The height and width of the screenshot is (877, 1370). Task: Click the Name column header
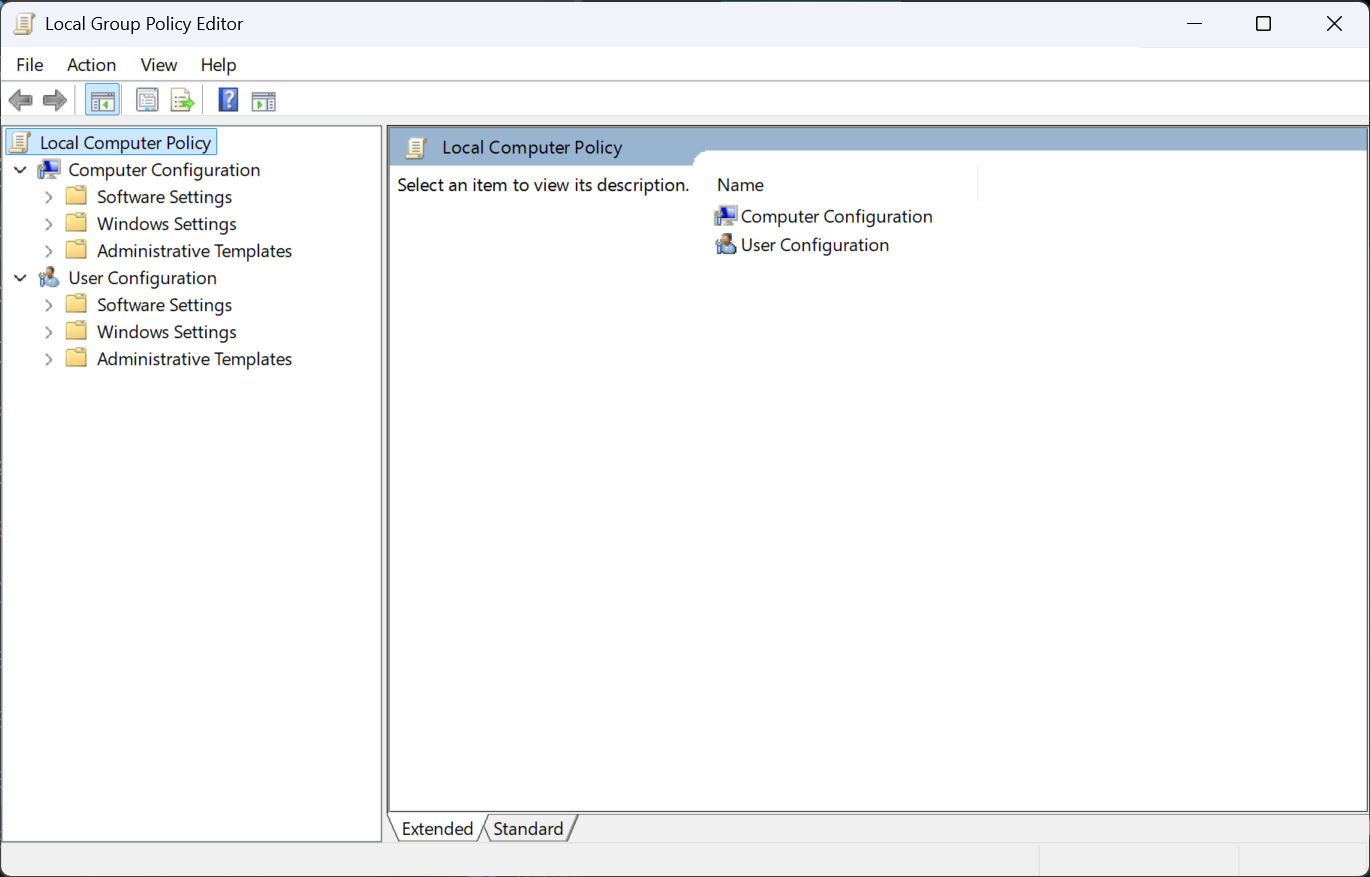(x=741, y=185)
